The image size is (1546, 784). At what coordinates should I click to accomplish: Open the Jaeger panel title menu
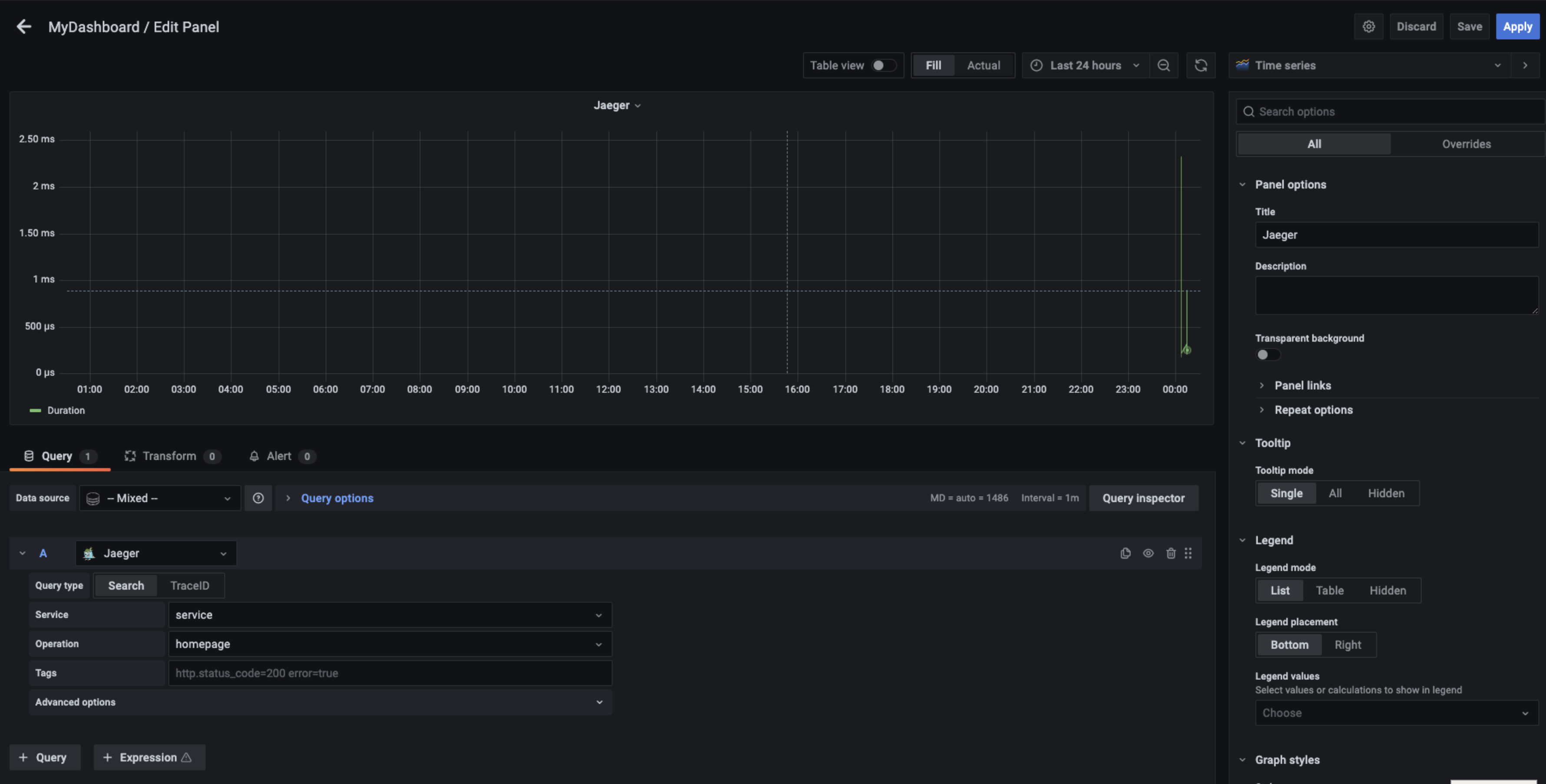coord(617,105)
